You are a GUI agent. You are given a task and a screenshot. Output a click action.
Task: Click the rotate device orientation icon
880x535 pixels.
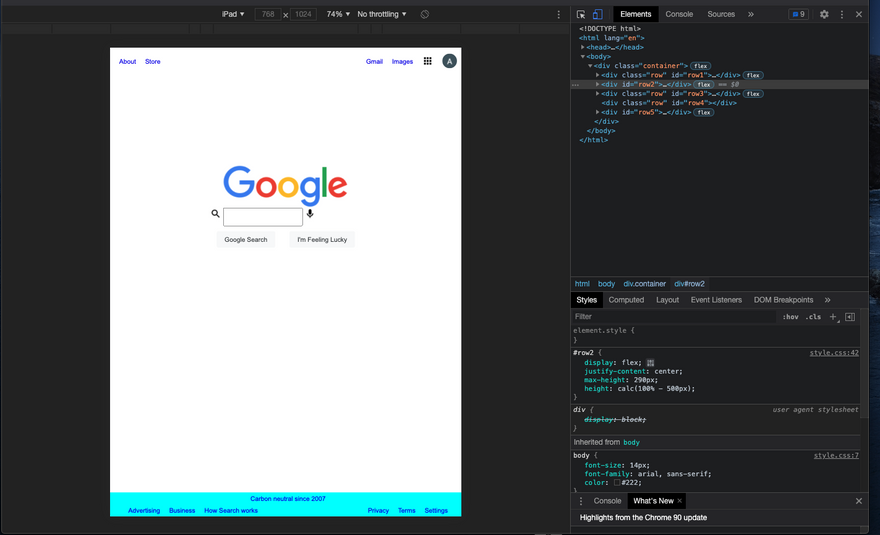click(425, 15)
